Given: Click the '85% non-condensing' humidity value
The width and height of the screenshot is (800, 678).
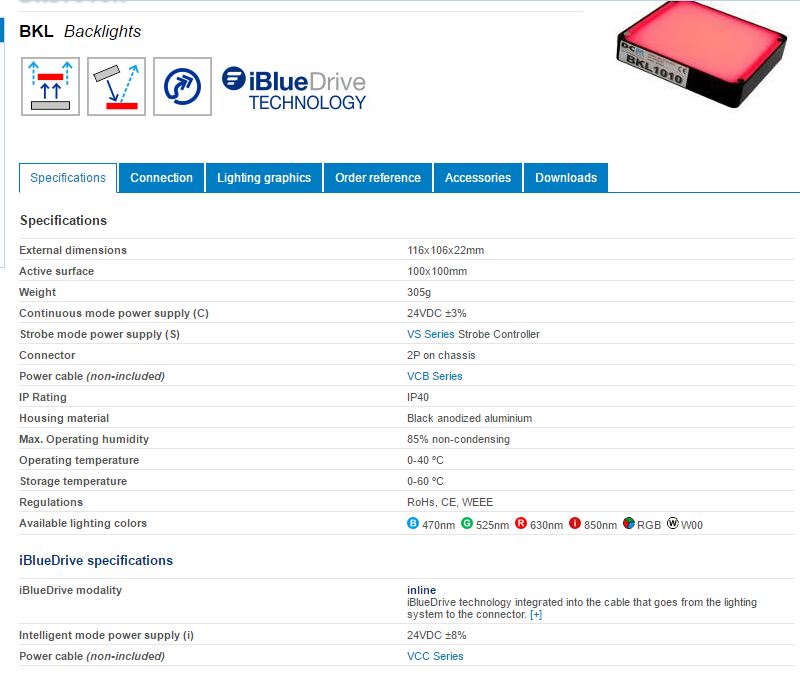Looking at the screenshot, I should click(458, 439).
